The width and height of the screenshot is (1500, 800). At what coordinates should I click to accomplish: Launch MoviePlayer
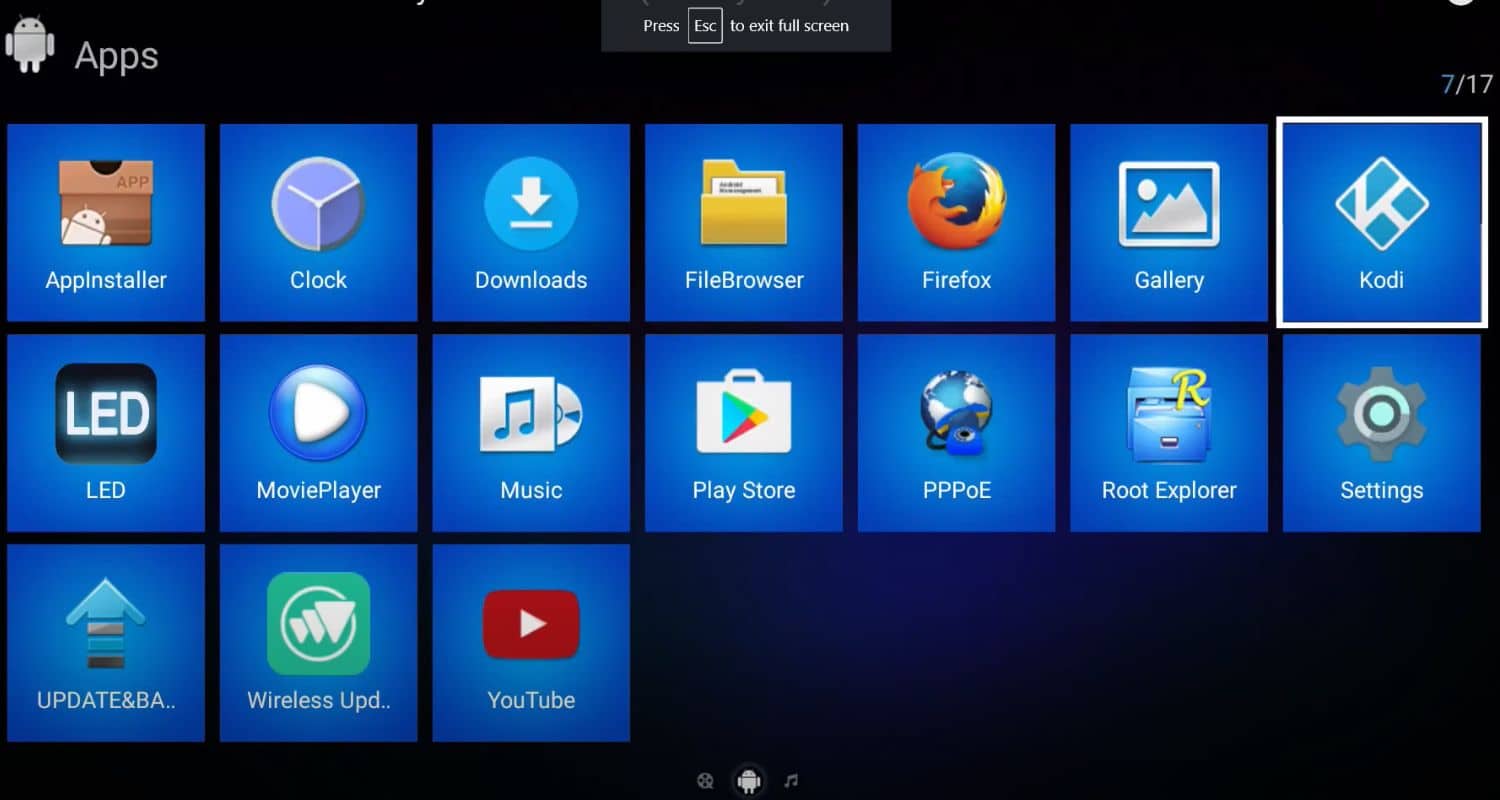tap(319, 433)
